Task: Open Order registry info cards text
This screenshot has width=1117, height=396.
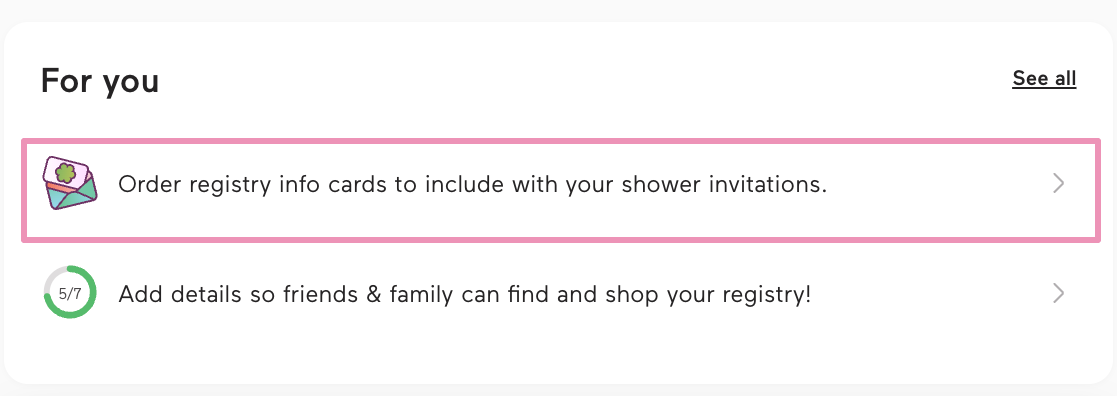Action: point(472,184)
